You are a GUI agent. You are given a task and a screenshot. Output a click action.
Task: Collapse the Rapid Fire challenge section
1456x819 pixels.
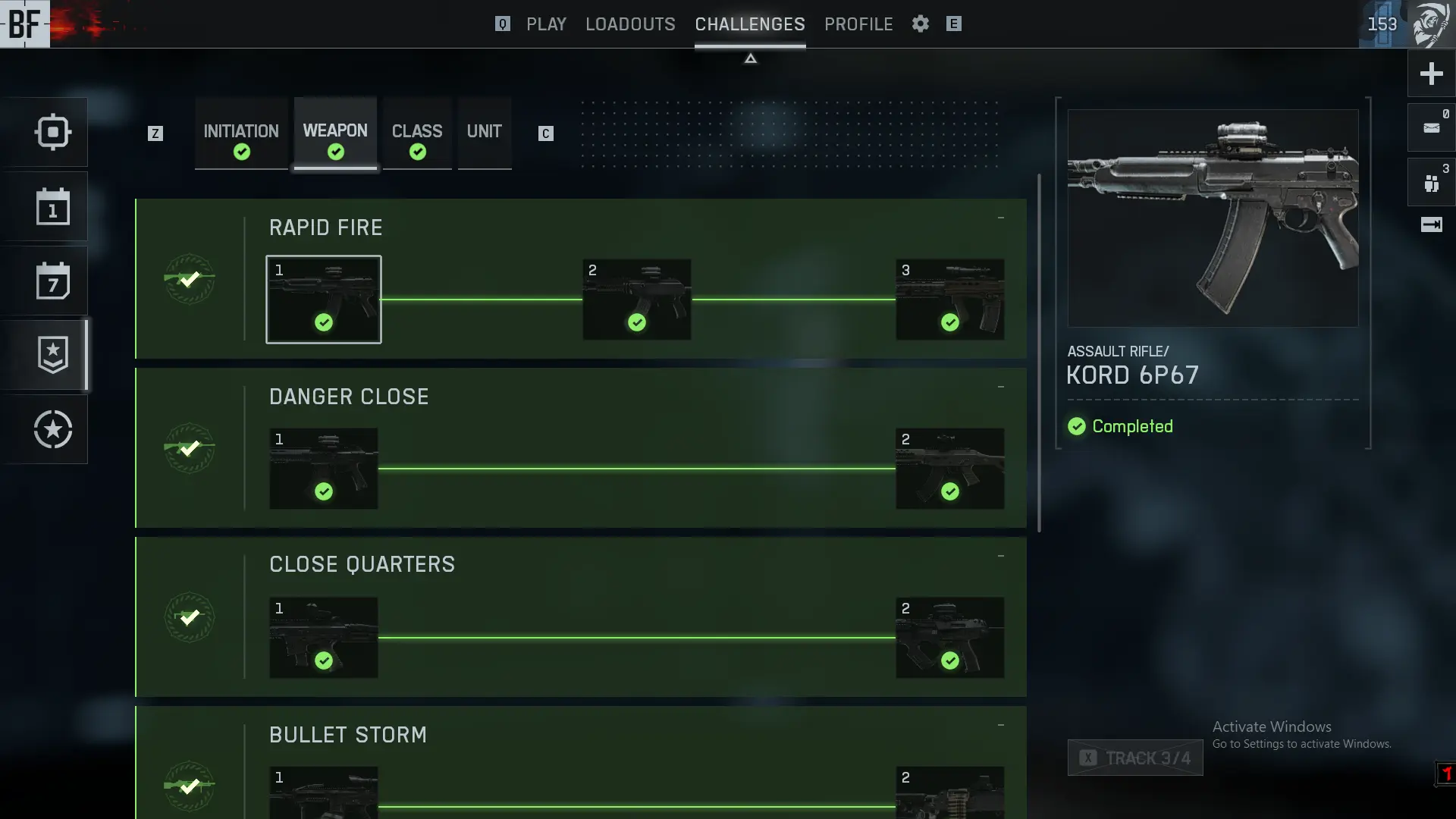coord(1001,218)
